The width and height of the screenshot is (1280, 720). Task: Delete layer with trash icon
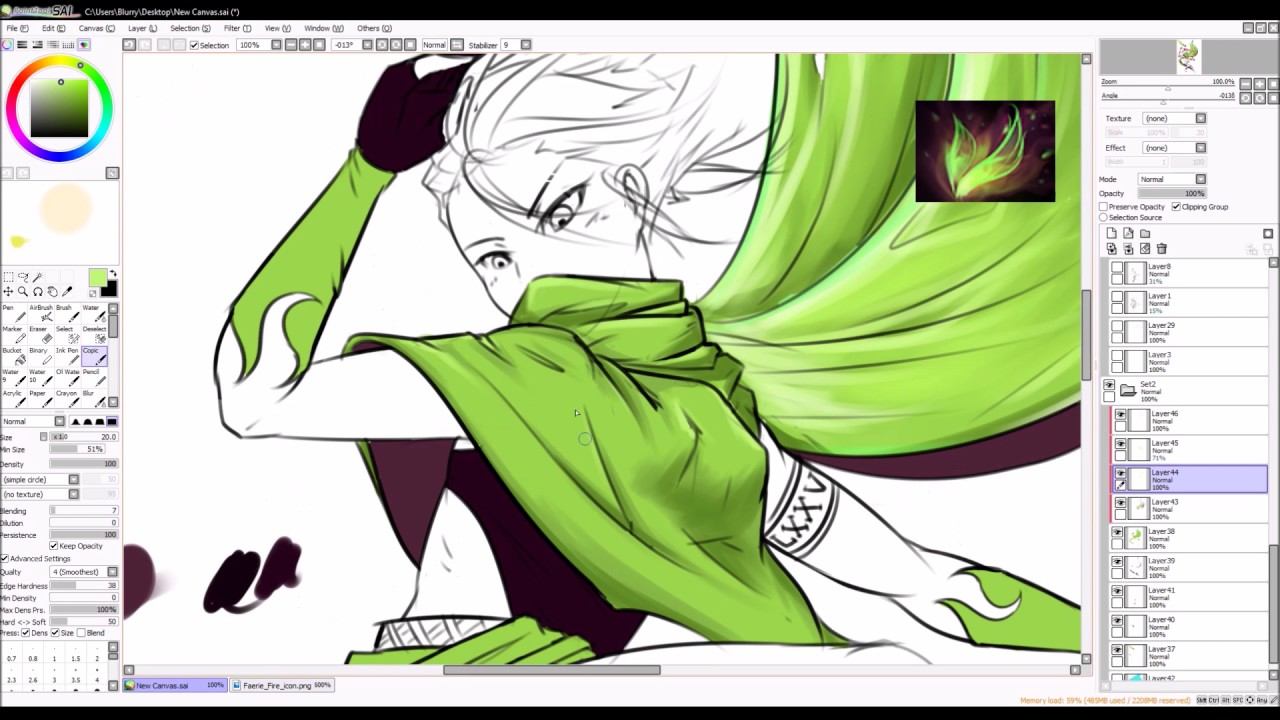point(1161,248)
